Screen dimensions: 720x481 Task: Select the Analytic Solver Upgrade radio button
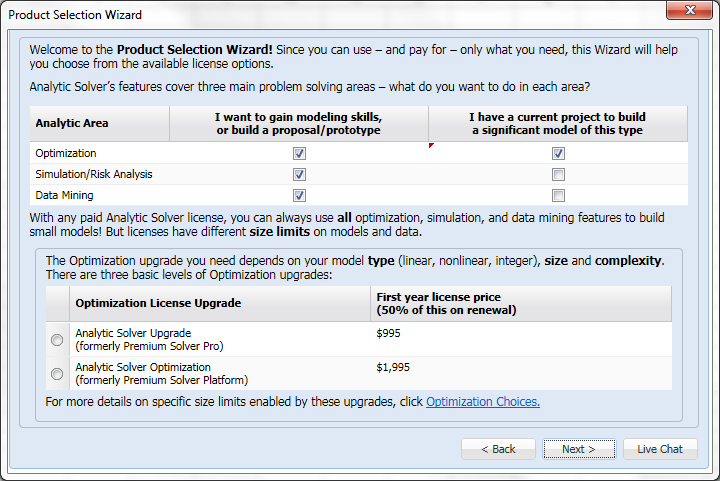(57, 340)
